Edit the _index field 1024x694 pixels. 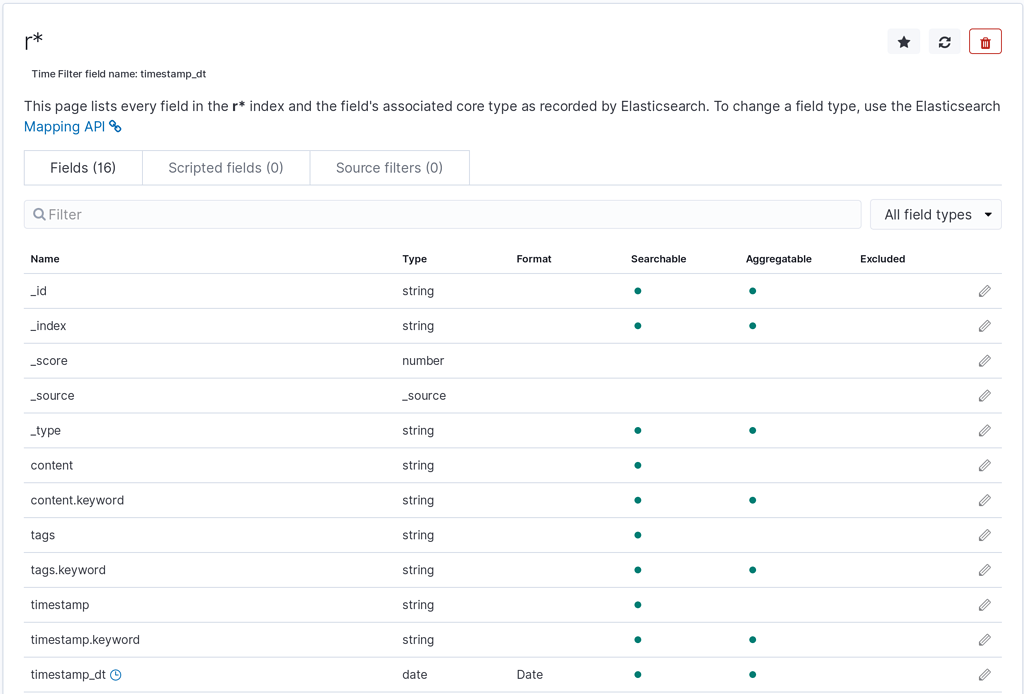(x=984, y=325)
